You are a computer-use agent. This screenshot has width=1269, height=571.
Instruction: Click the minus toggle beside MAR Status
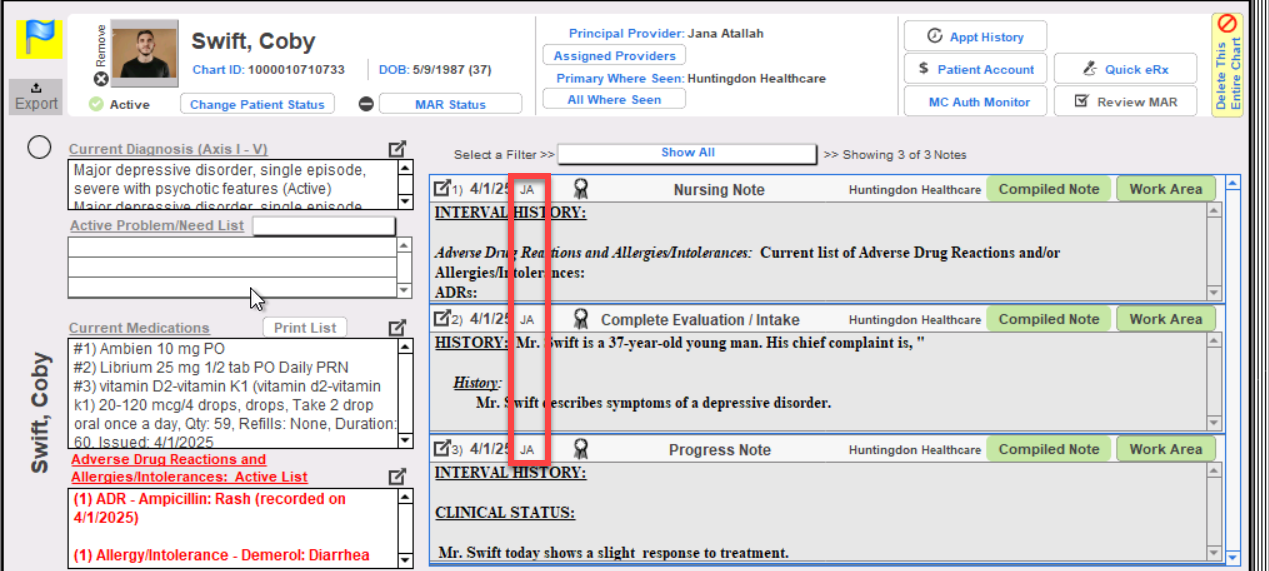point(366,104)
